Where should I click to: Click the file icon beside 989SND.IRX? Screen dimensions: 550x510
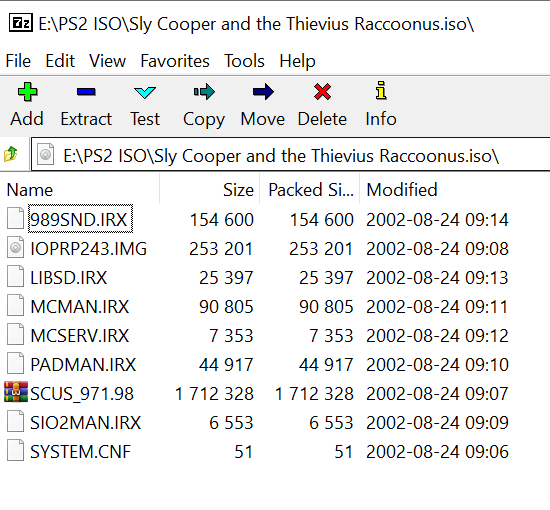[15, 219]
